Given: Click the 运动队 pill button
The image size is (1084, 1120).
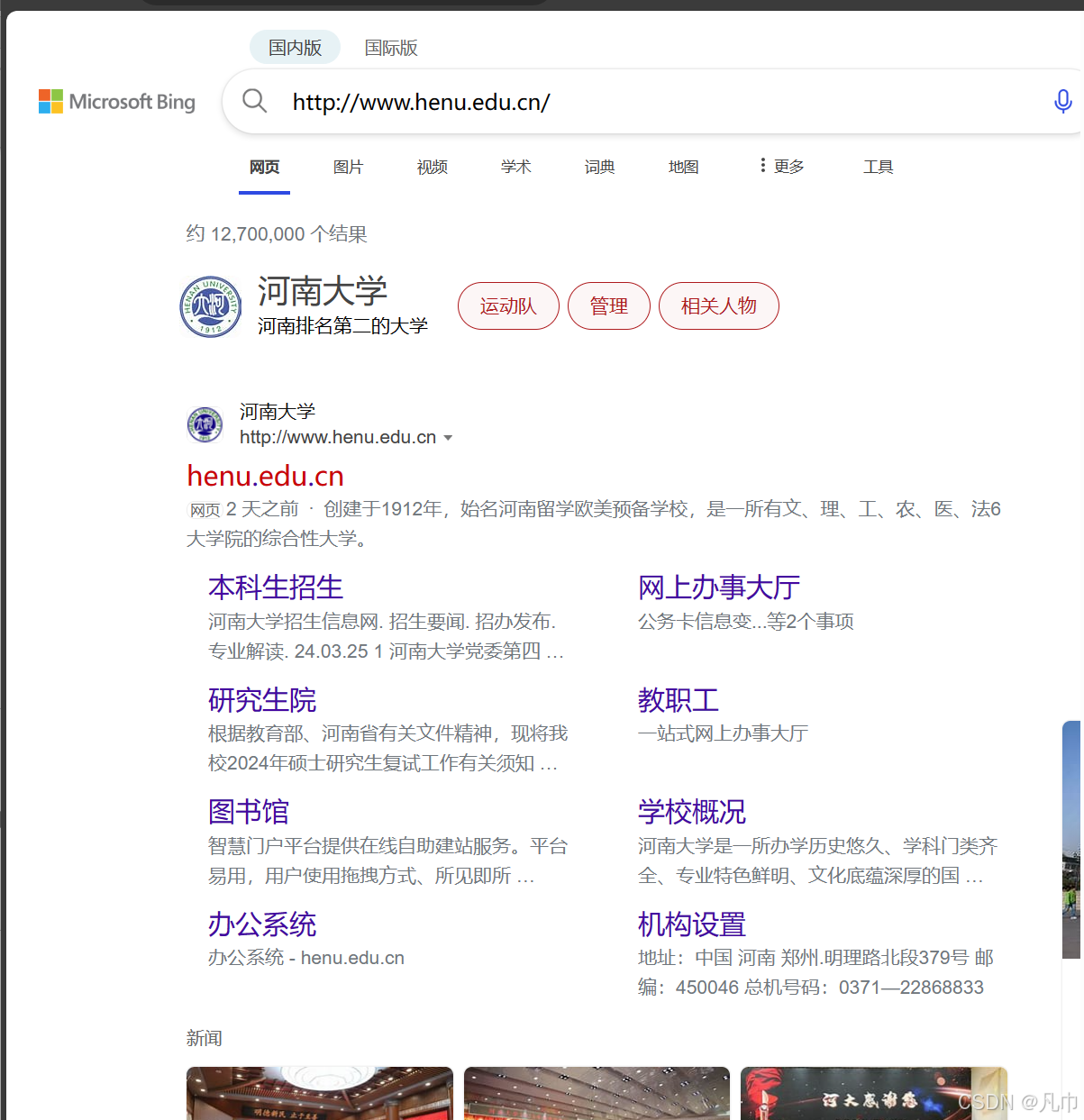Looking at the screenshot, I should click(508, 305).
